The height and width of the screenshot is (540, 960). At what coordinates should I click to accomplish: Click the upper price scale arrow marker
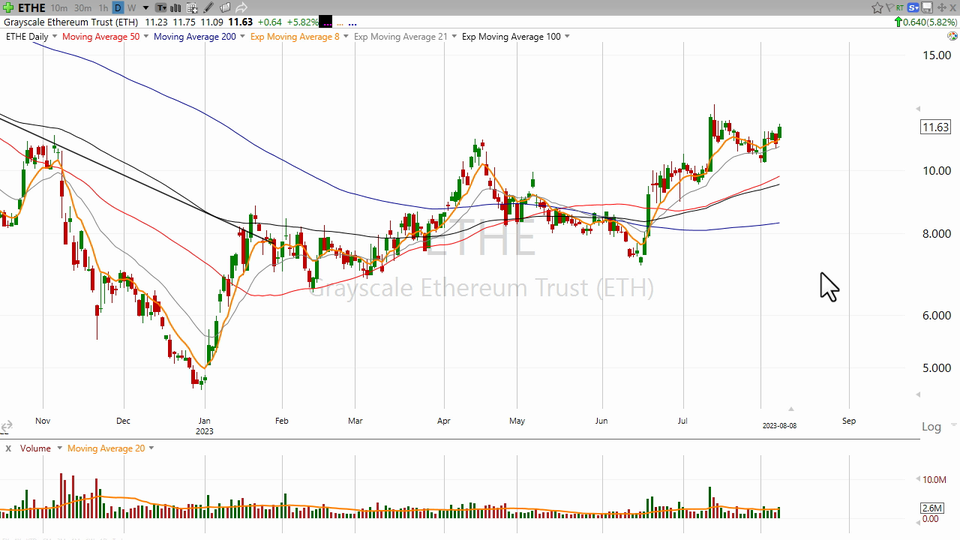coord(918,108)
